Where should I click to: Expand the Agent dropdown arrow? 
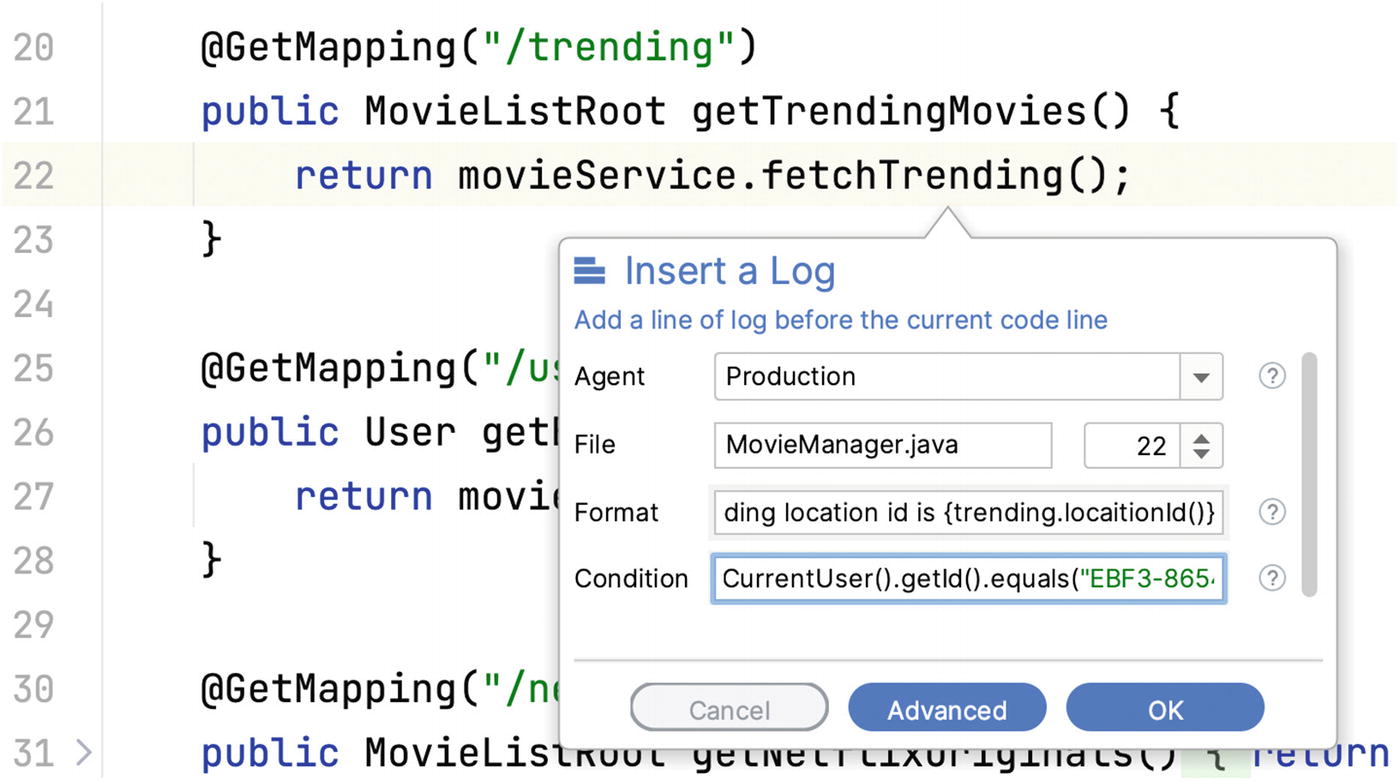coord(1201,377)
